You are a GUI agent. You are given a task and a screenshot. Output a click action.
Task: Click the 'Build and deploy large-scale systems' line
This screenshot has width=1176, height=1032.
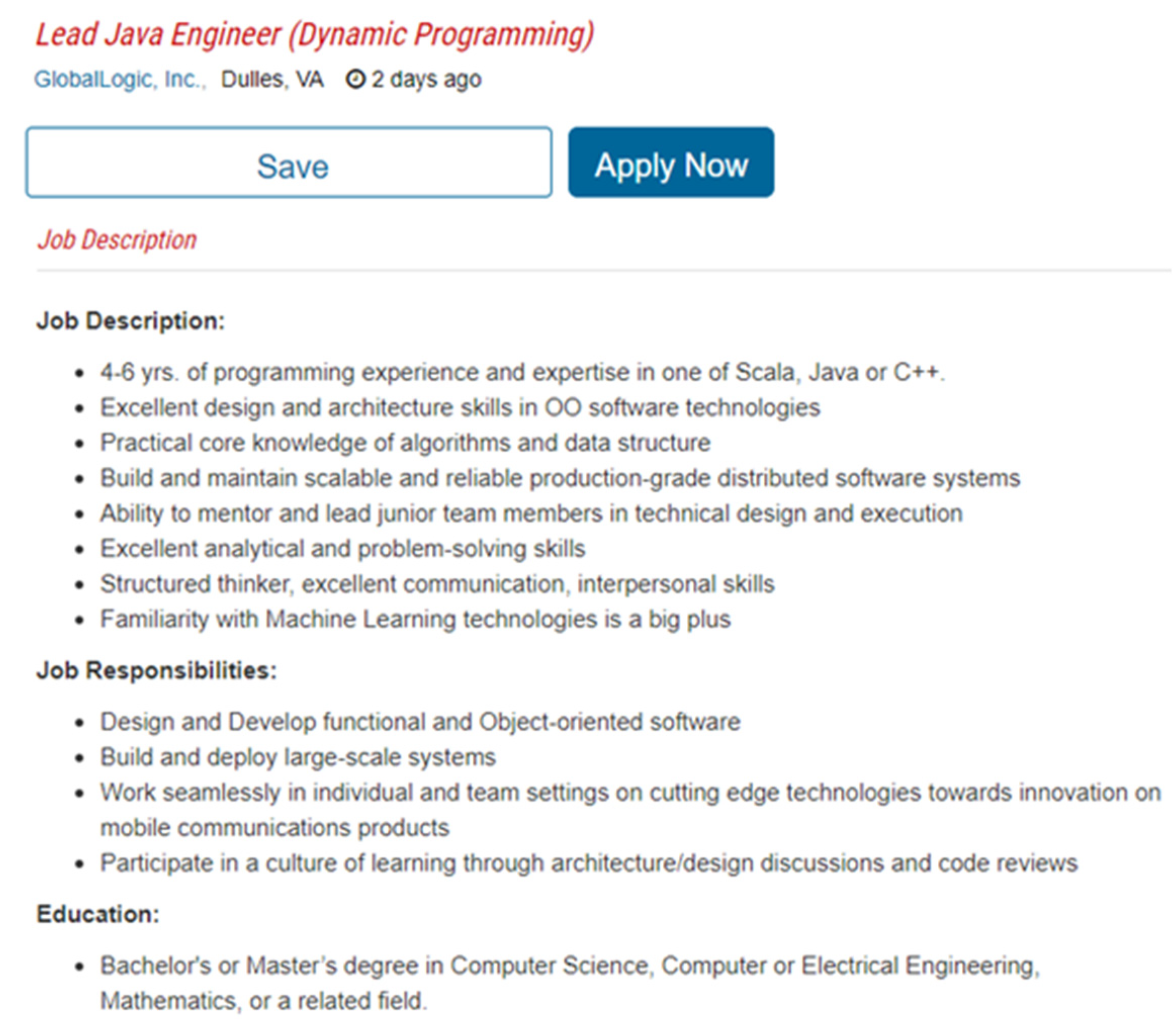(x=297, y=757)
